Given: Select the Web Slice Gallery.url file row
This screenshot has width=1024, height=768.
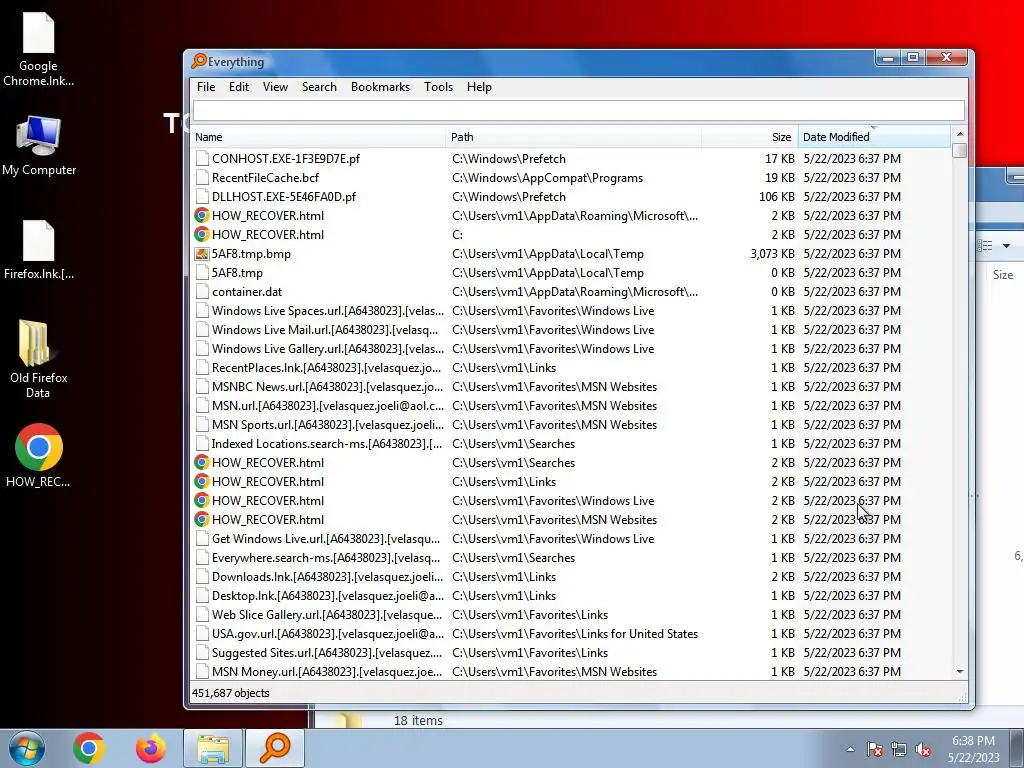Looking at the screenshot, I should pos(571,615).
